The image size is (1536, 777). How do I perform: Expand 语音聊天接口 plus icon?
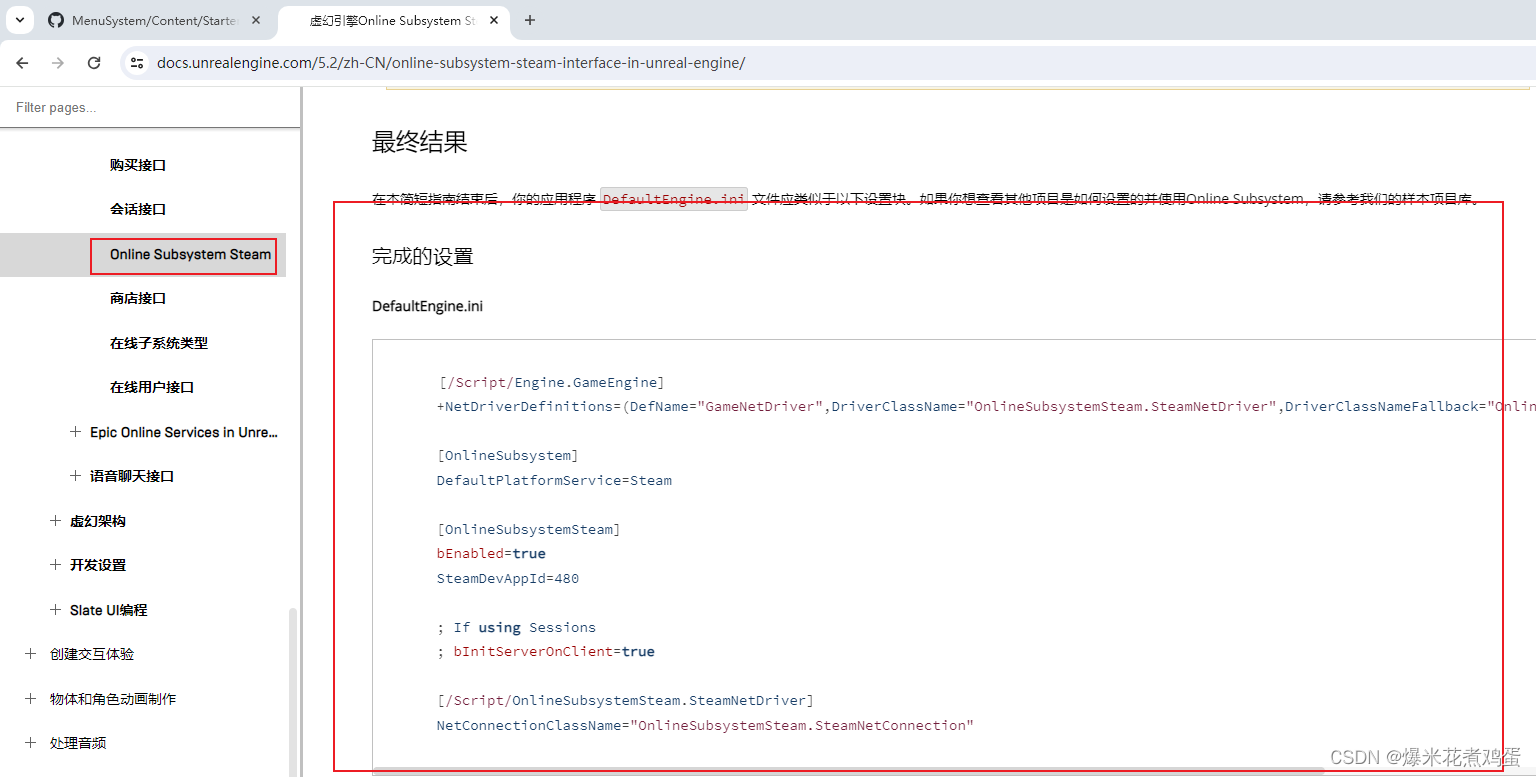point(75,476)
